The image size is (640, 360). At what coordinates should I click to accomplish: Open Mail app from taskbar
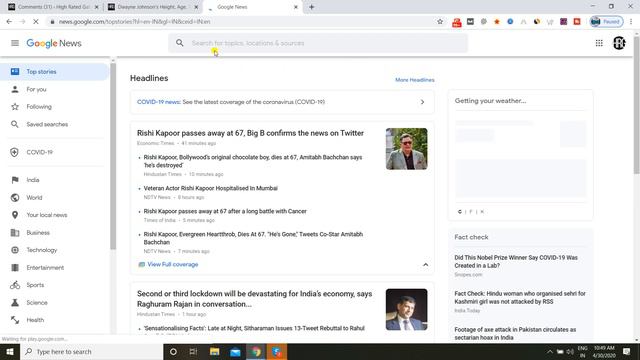236,351
